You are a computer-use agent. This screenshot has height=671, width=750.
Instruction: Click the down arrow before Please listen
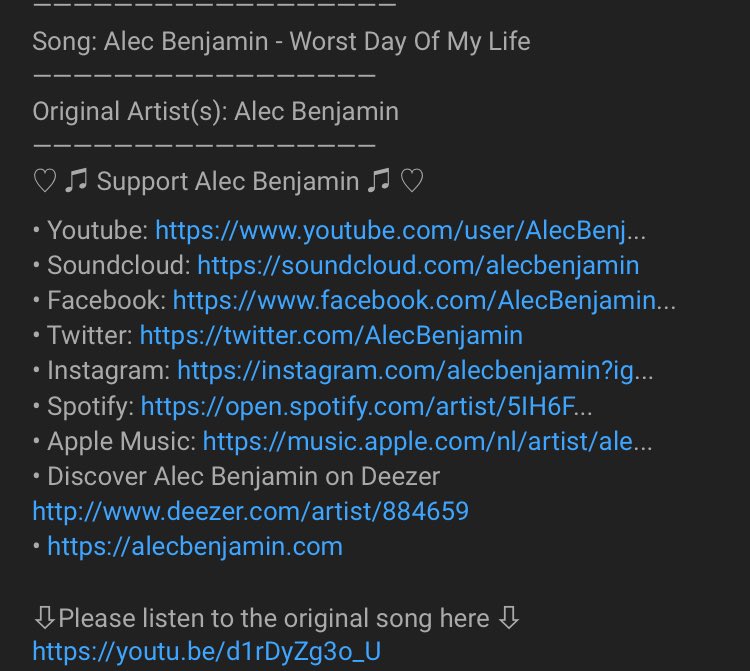coord(45,618)
